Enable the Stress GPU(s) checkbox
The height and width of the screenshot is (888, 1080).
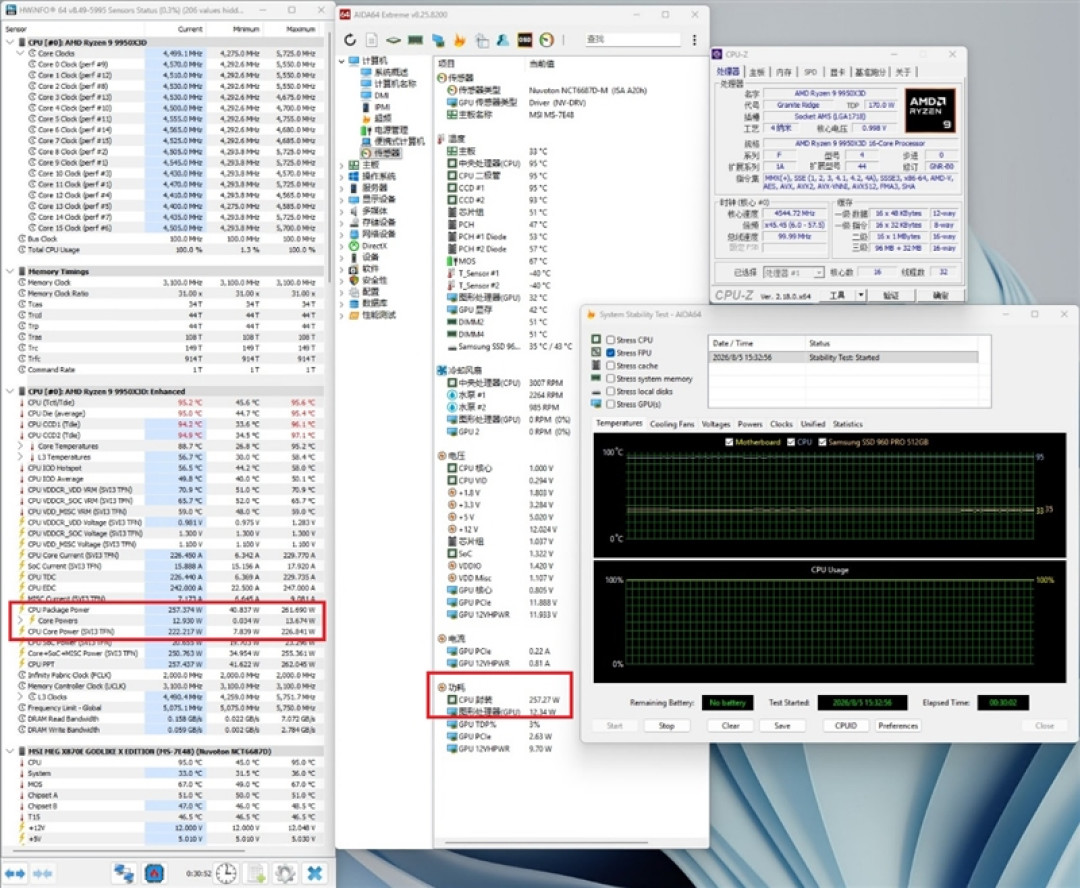click(610, 404)
